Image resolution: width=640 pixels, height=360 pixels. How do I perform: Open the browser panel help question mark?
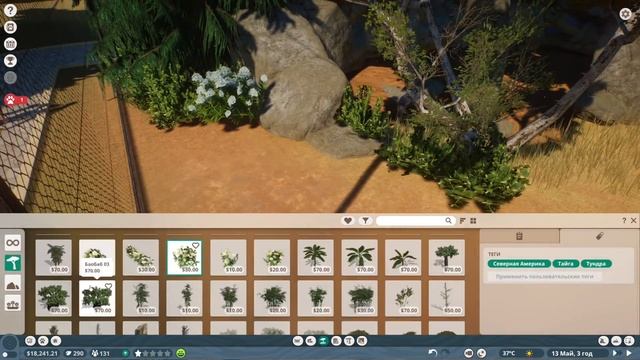pyautogui.click(x=624, y=220)
